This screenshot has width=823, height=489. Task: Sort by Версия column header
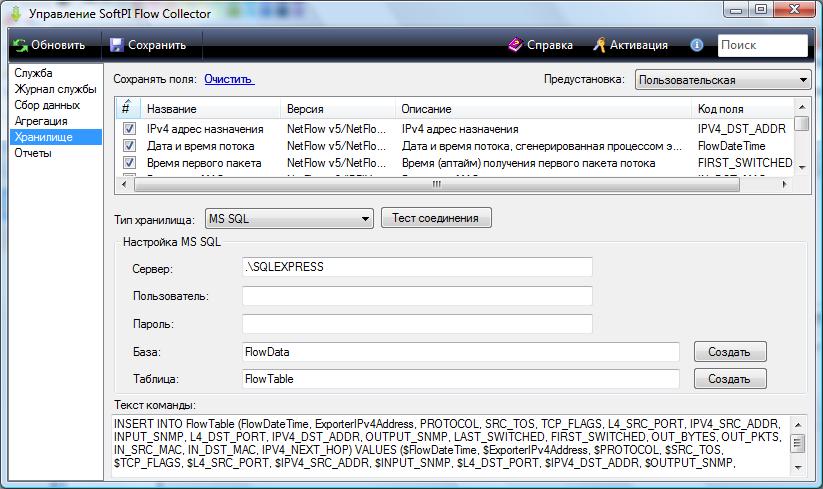click(337, 109)
